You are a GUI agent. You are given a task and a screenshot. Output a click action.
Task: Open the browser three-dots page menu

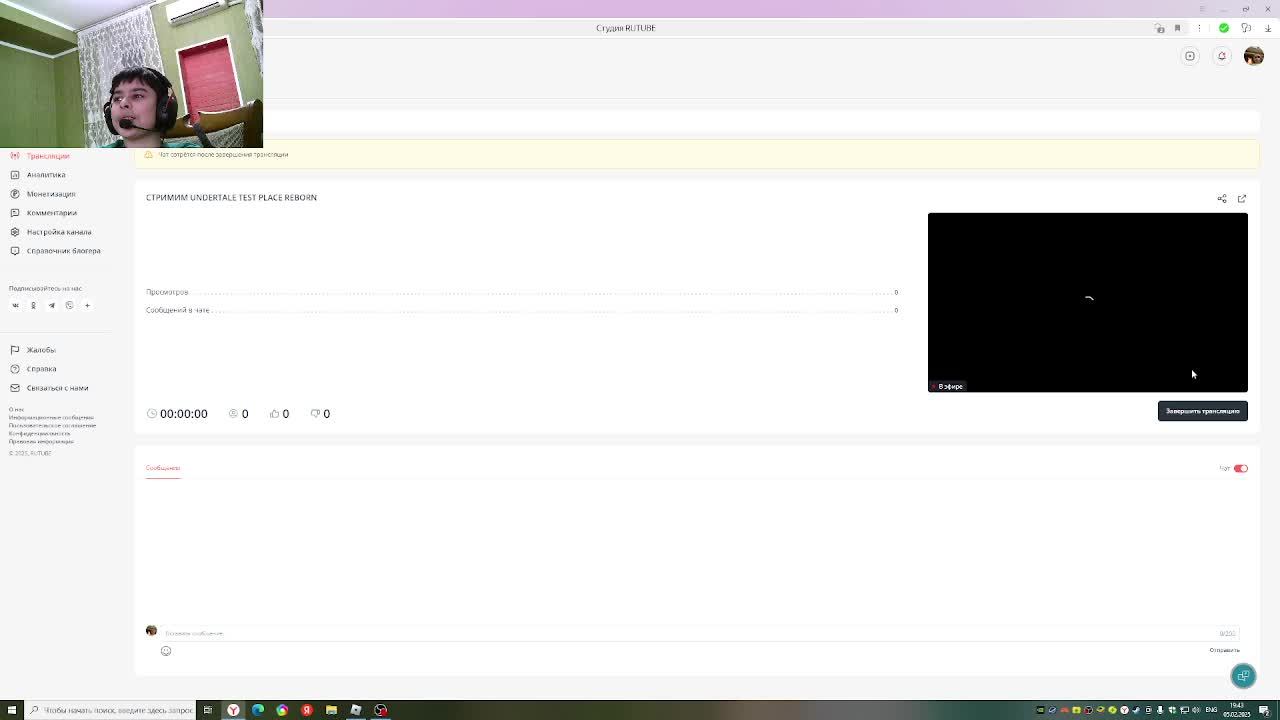(1199, 28)
